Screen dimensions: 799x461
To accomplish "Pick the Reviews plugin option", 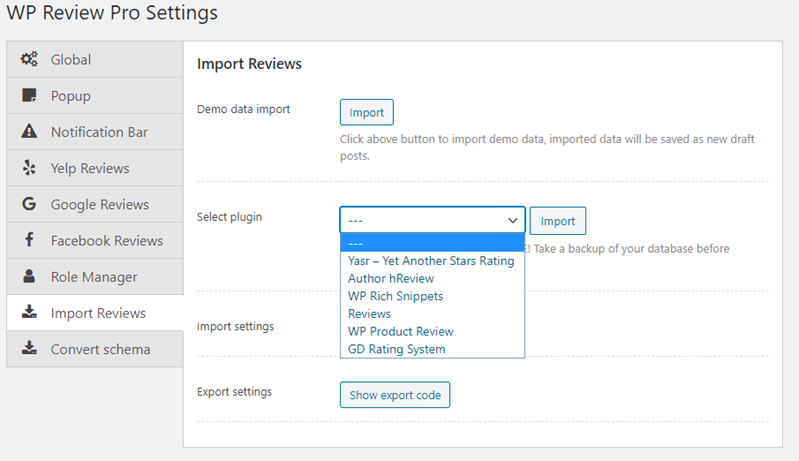I will point(432,314).
